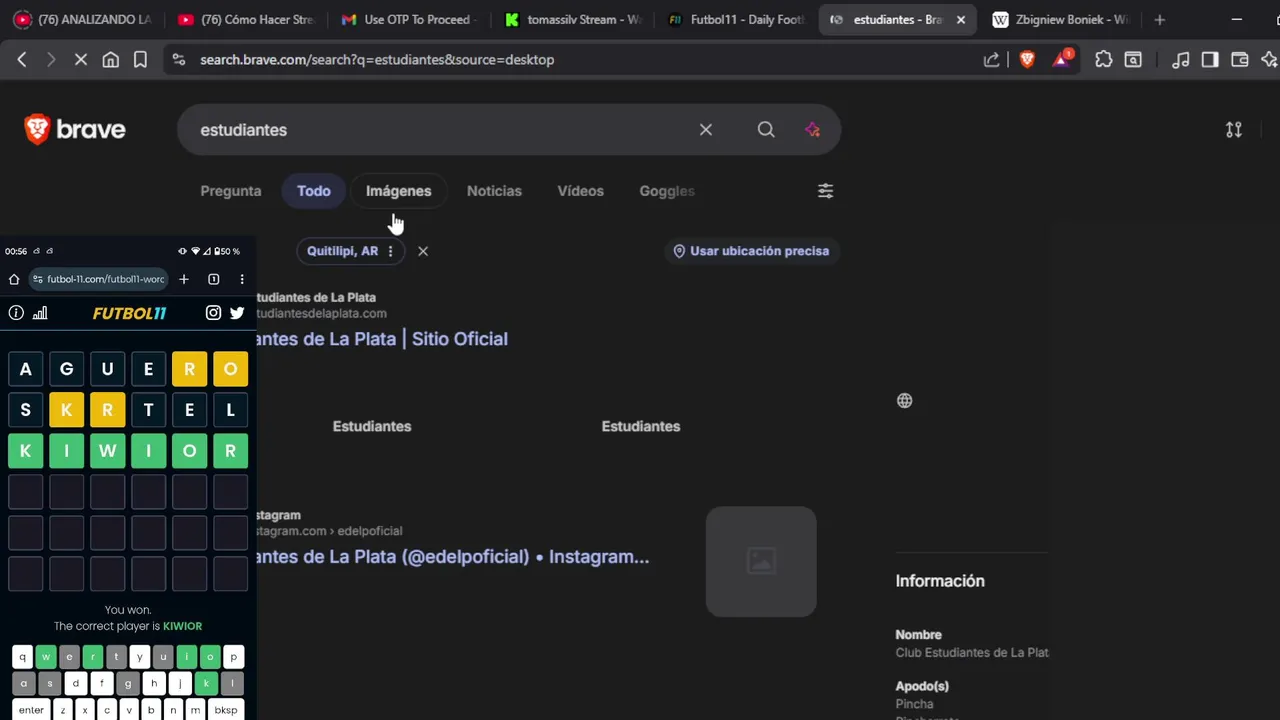Open the extensions puzzle-piece menu
The width and height of the screenshot is (1280, 720).
1104,60
